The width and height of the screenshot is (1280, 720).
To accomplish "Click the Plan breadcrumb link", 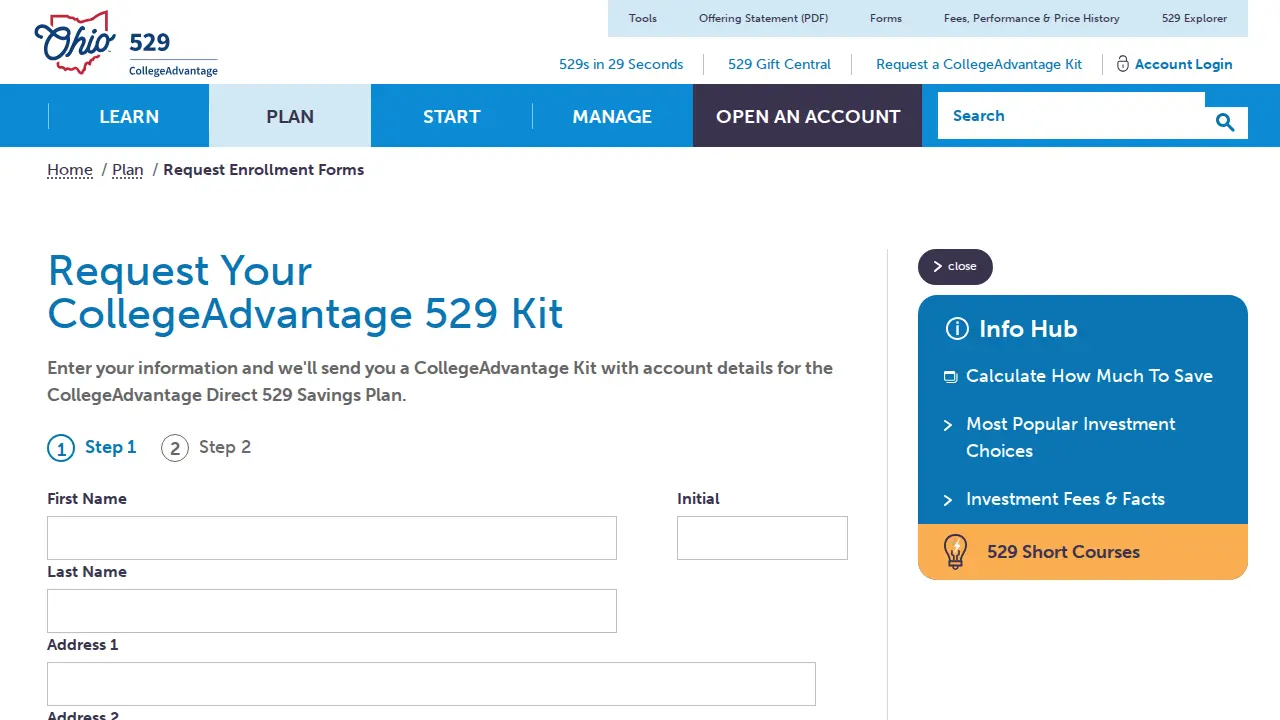I will [128, 170].
